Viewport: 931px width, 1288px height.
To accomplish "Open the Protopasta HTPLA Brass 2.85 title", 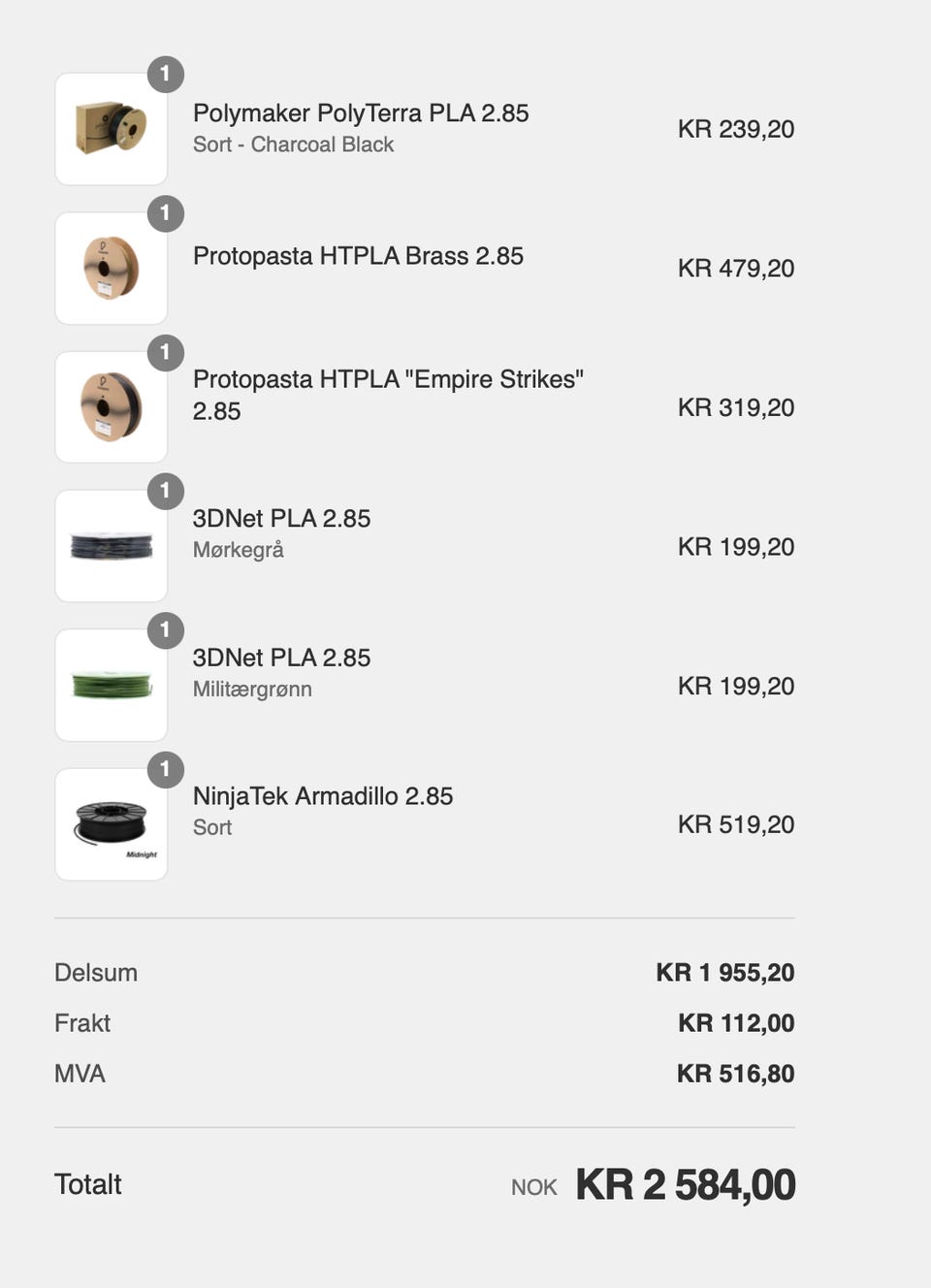I will 358,256.
